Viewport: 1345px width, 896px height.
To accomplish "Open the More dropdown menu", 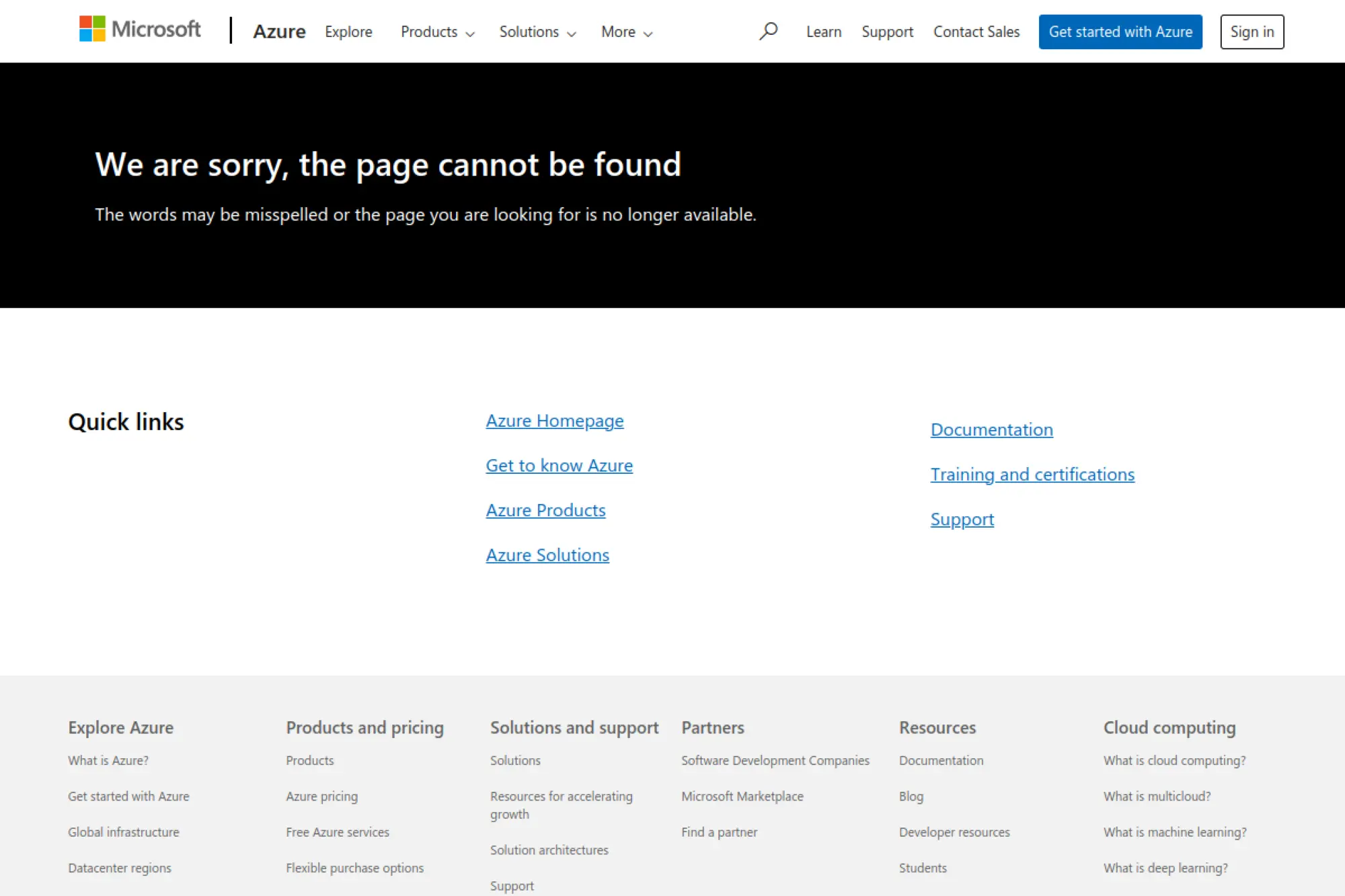I will point(618,32).
